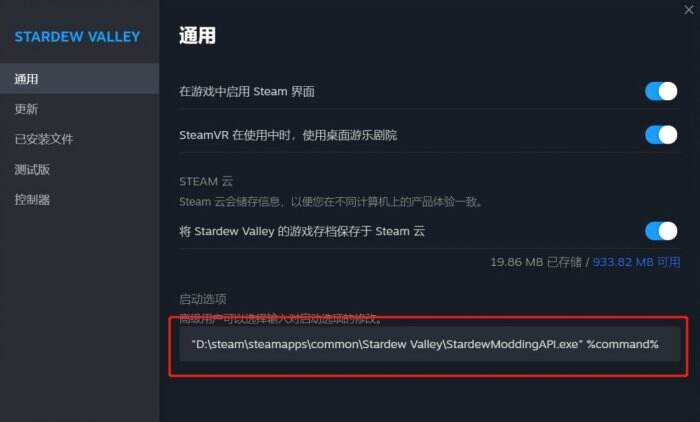The width and height of the screenshot is (700, 422).
Task: Click the 游戏存档保存于 Steam 云 label
Action: click(x=302, y=231)
